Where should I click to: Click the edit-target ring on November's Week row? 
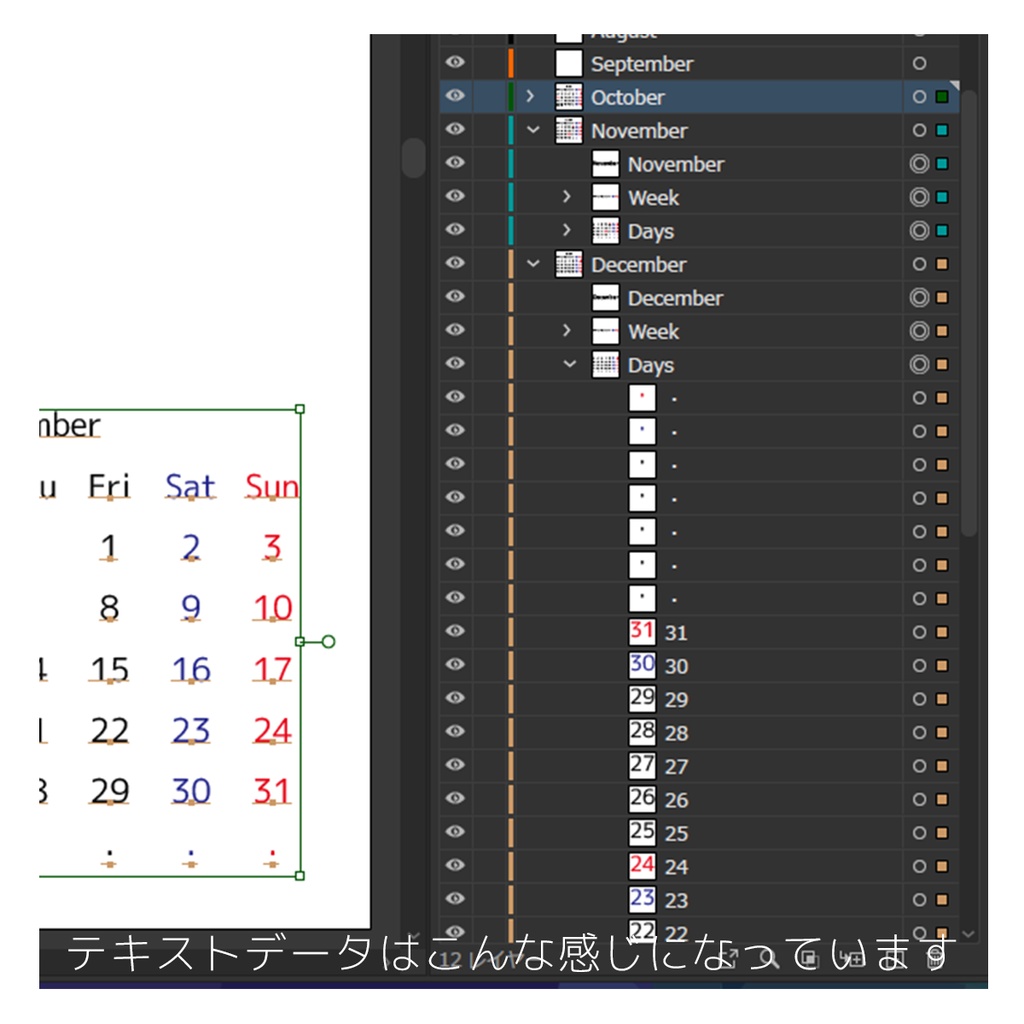[x=919, y=197]
